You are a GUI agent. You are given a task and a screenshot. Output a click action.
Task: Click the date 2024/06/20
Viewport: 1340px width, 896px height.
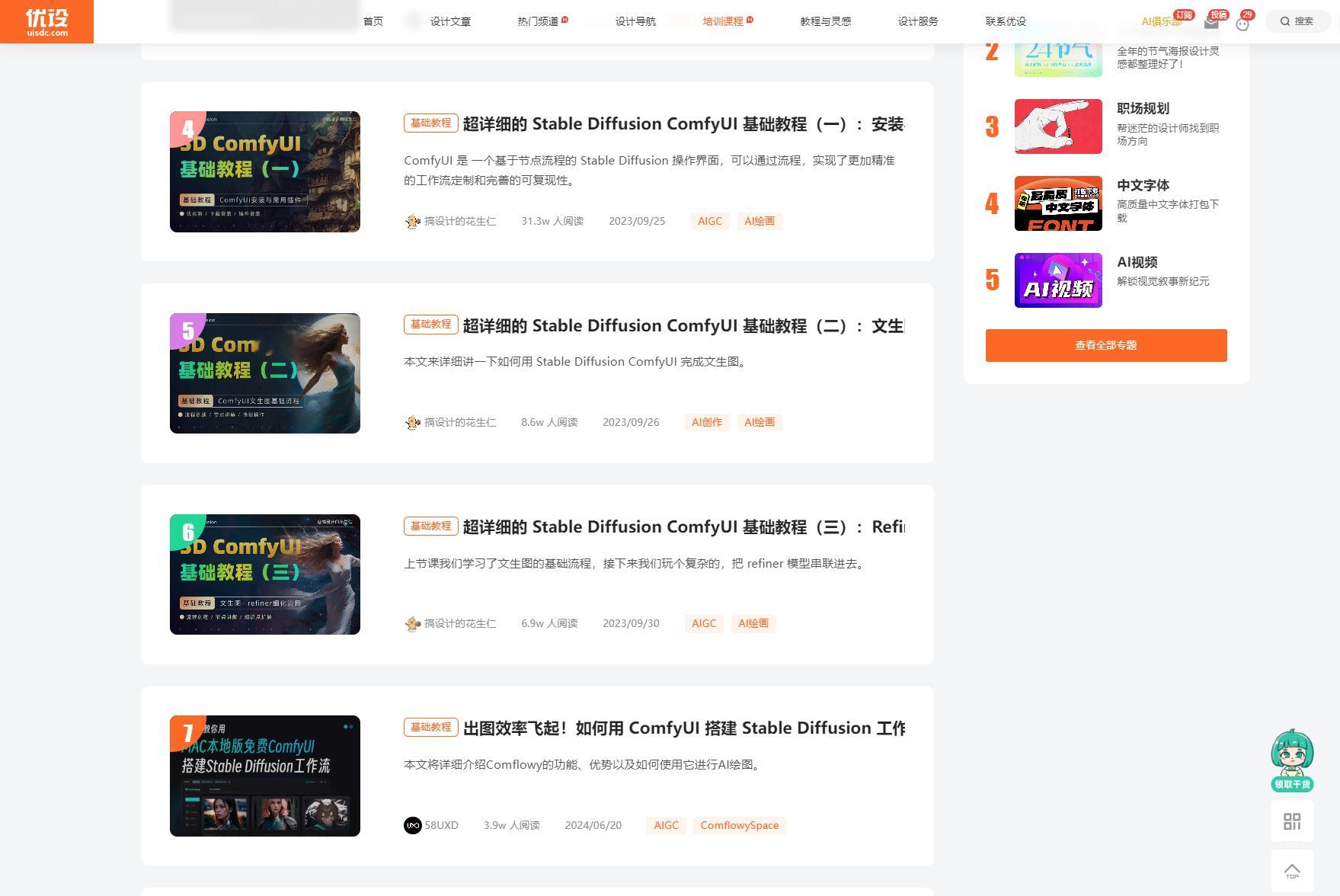tap(593, 825)
